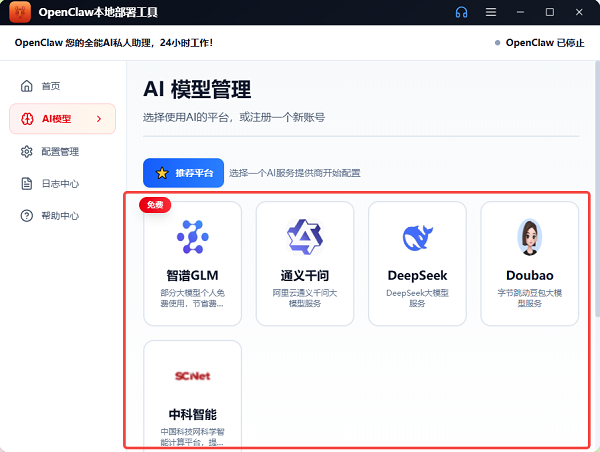Click description DeepSeek大模型服务
The width and height of the screenshot is (600, 452).
coord(417,298)
